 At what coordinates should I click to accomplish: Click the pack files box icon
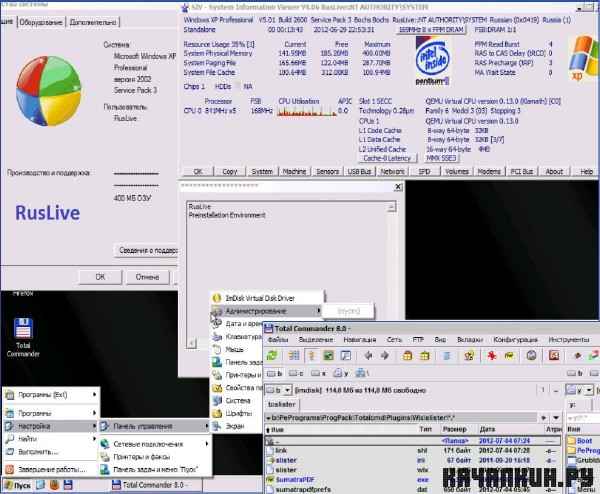click(x=408, y=355)
